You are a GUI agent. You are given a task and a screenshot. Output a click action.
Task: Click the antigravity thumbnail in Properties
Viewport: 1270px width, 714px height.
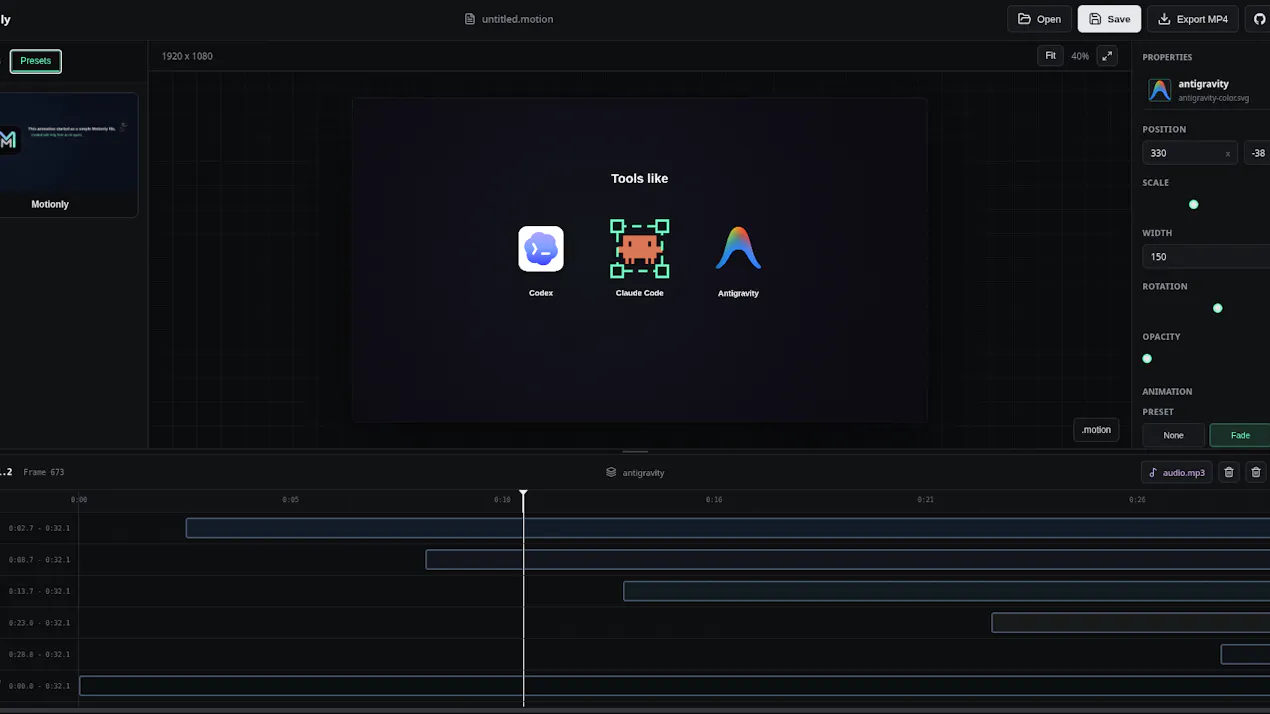point(1159,91)
